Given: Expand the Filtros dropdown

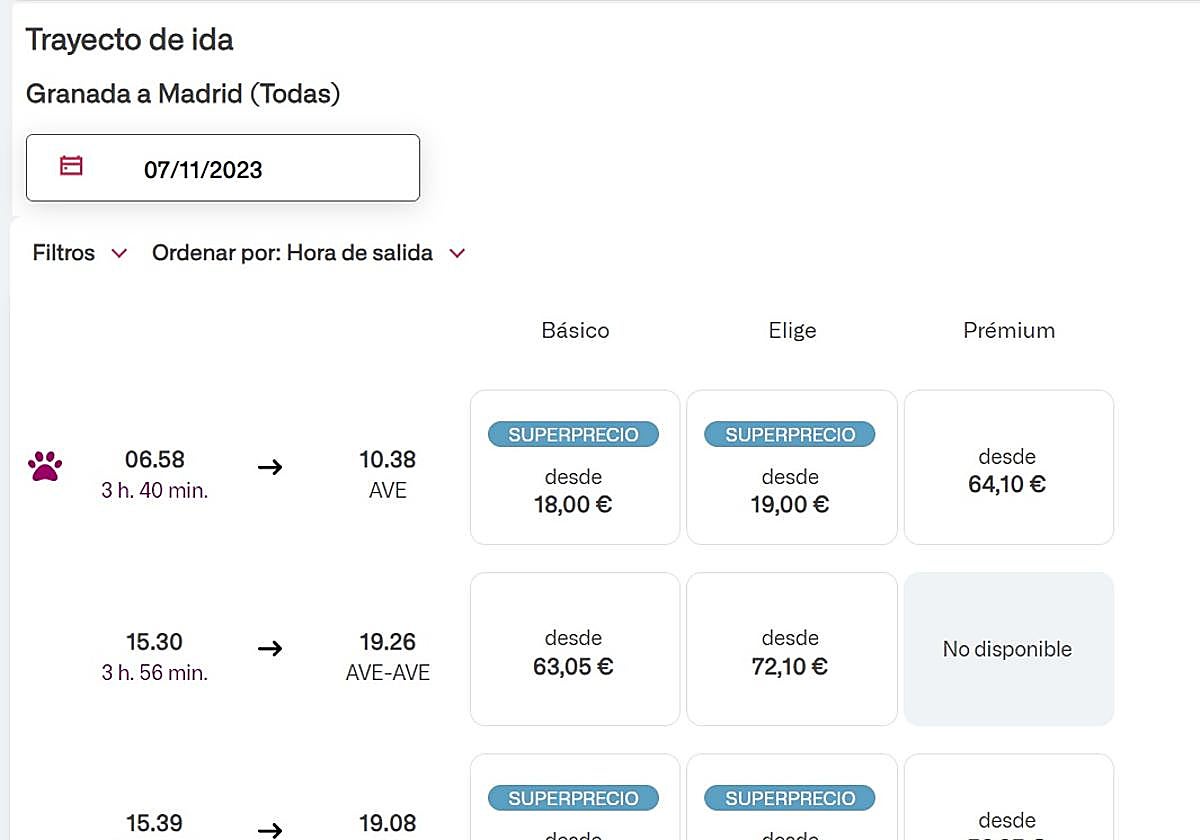Looking at the screenshot, I should (x=80, y=253).
